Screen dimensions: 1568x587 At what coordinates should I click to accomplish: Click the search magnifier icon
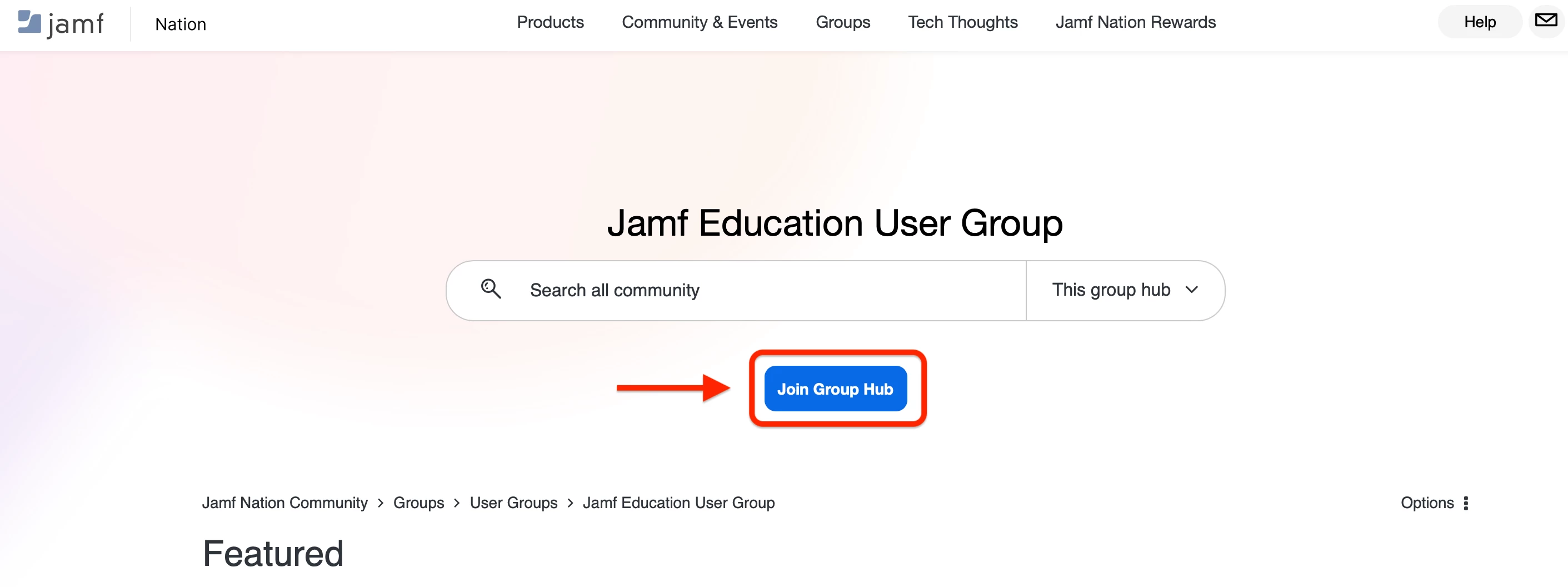(491, 288)
